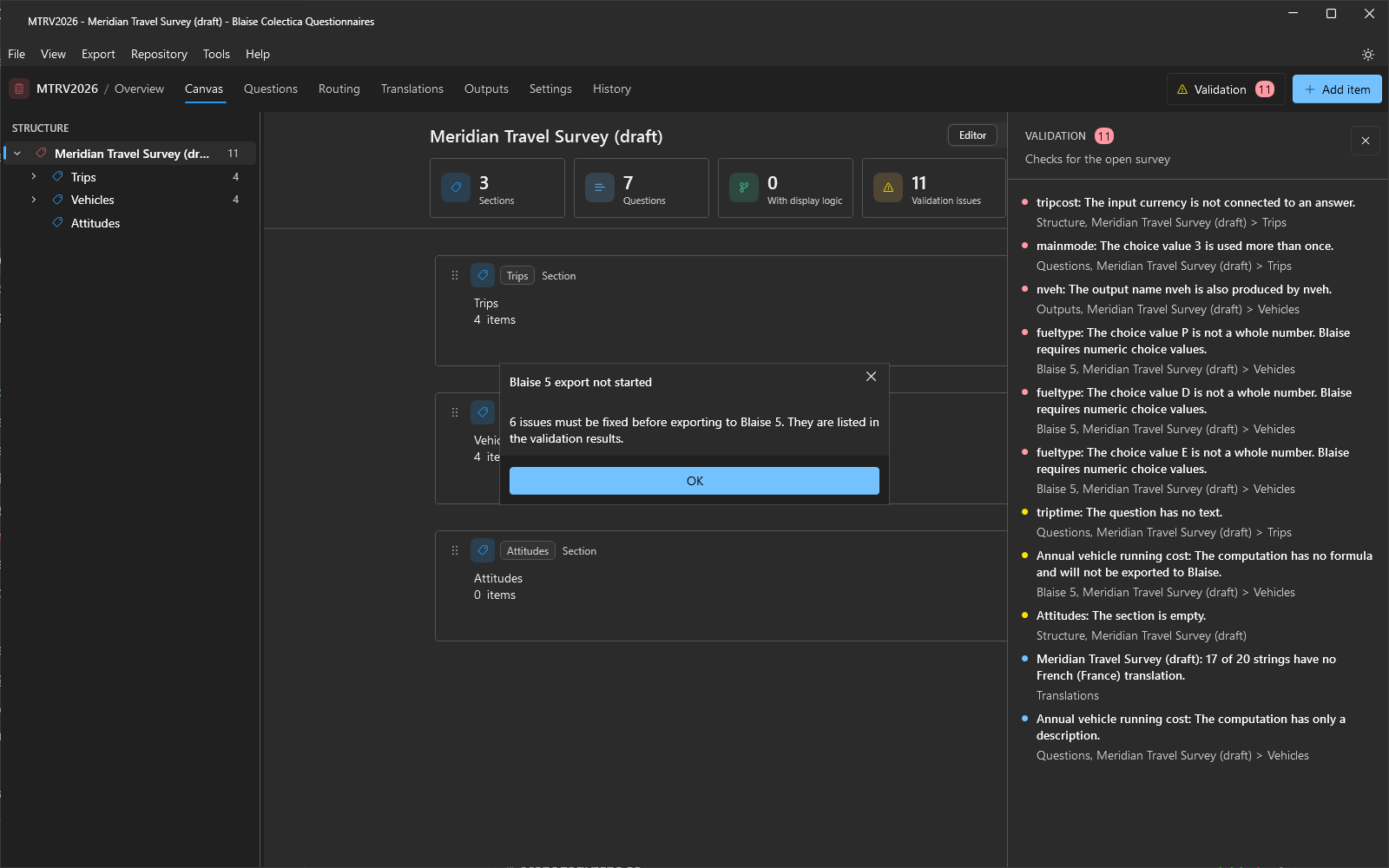
Task: Grab the drag handle of Trips section
Action: [x=455, y=275]
